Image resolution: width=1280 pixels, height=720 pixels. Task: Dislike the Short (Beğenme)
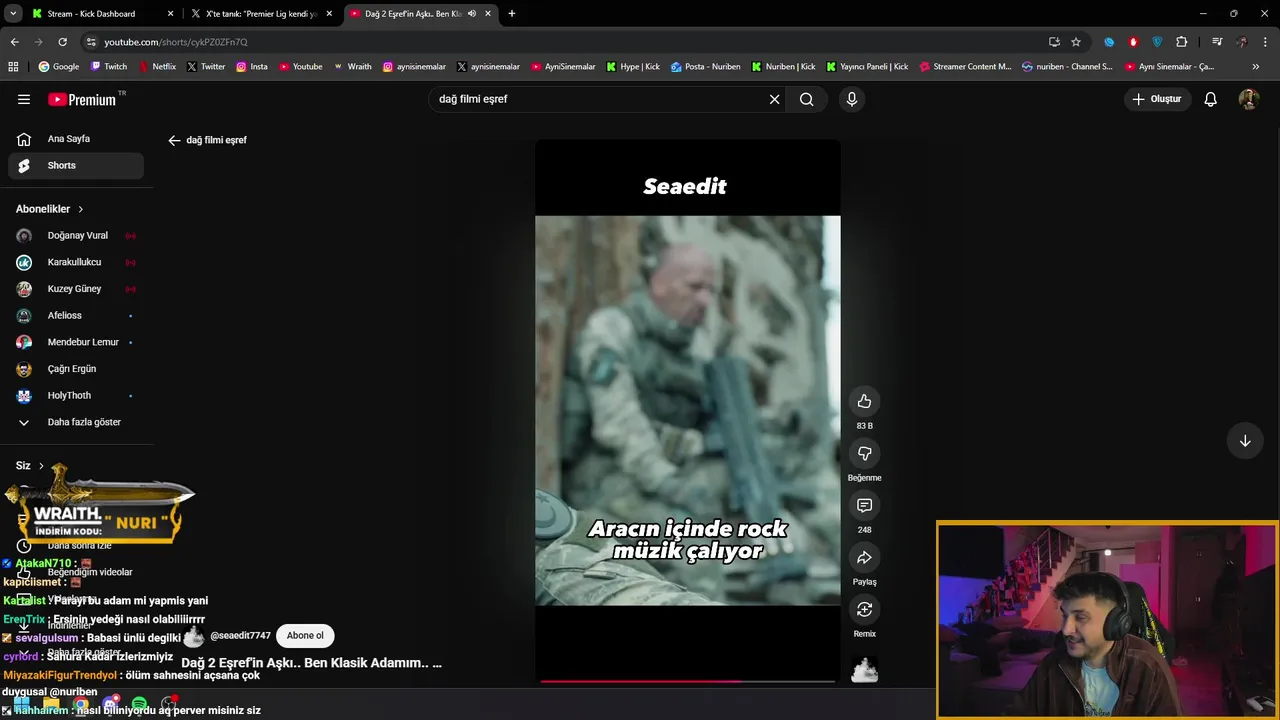865,453
